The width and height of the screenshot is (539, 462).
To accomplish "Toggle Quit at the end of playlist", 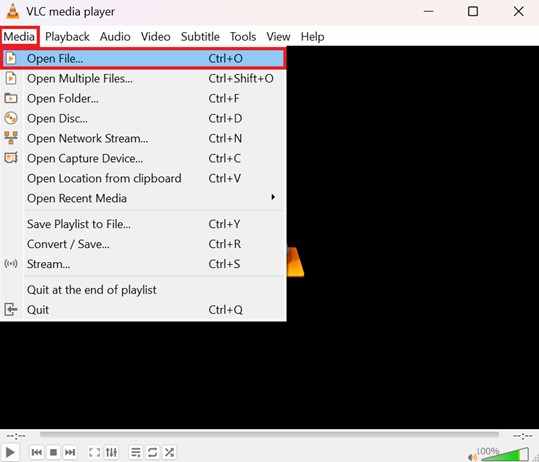I will (143, 290).
